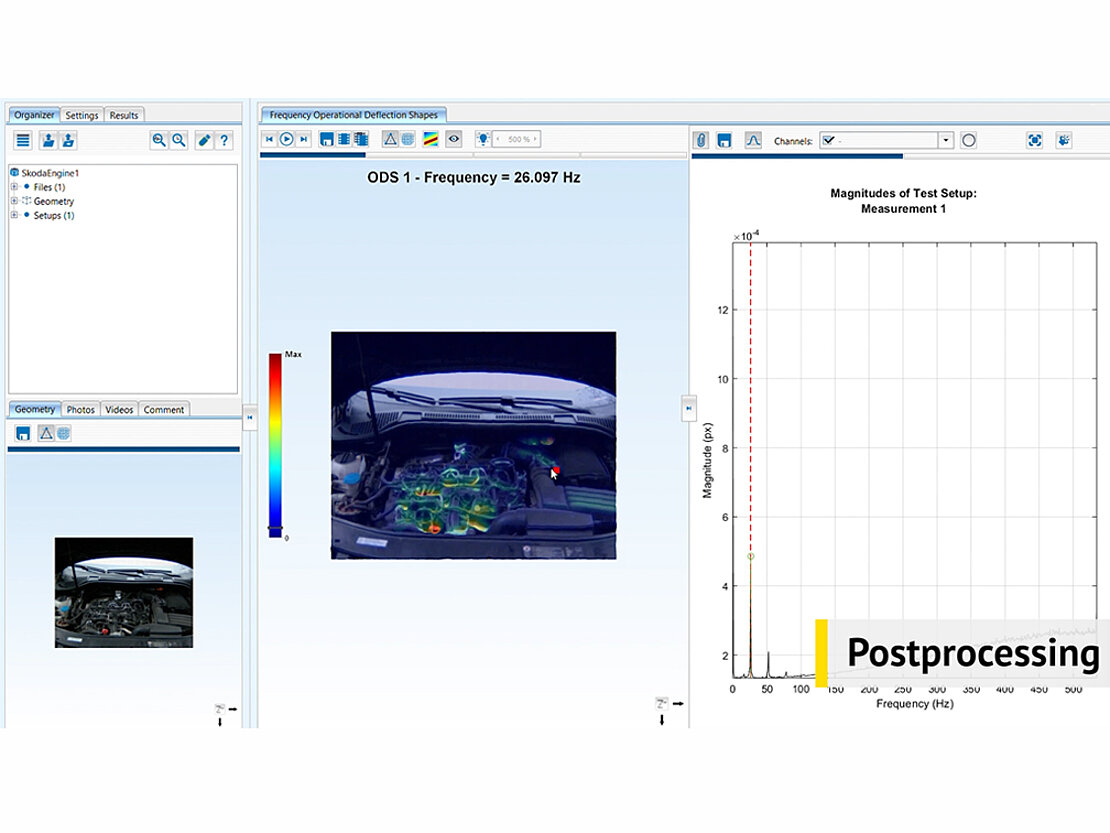Toggle the bell curve icon in spectrum toolbar
Image resolution: width=1110 pixels, height=833 pixels.
753,140
